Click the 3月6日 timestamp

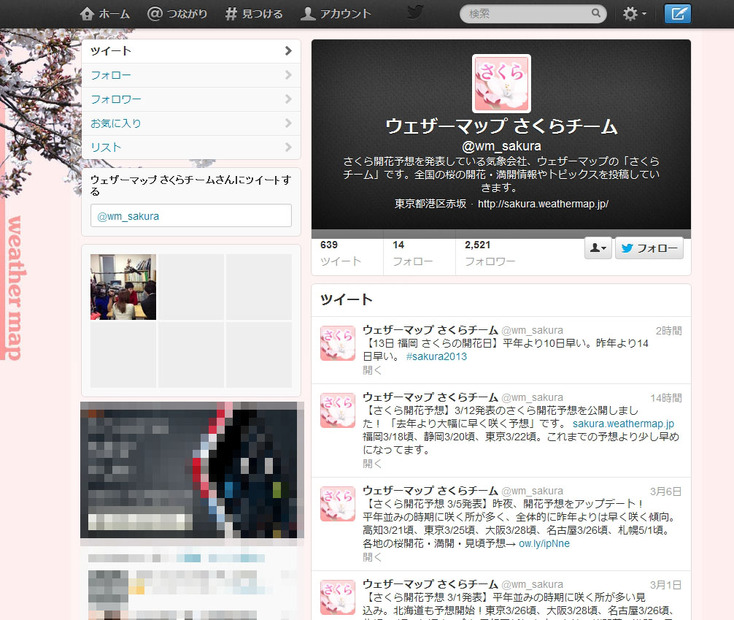pos(666,492)
